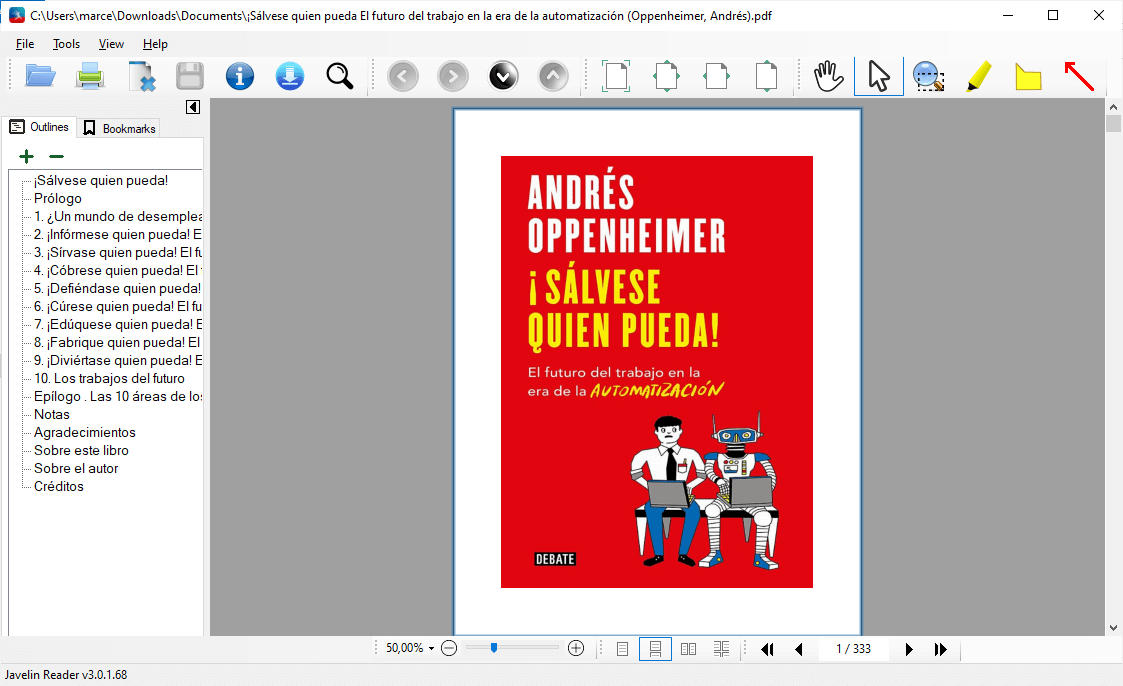Switch to the Bookmarks tab
1123x686 pixels.
[x=119, y=128]
